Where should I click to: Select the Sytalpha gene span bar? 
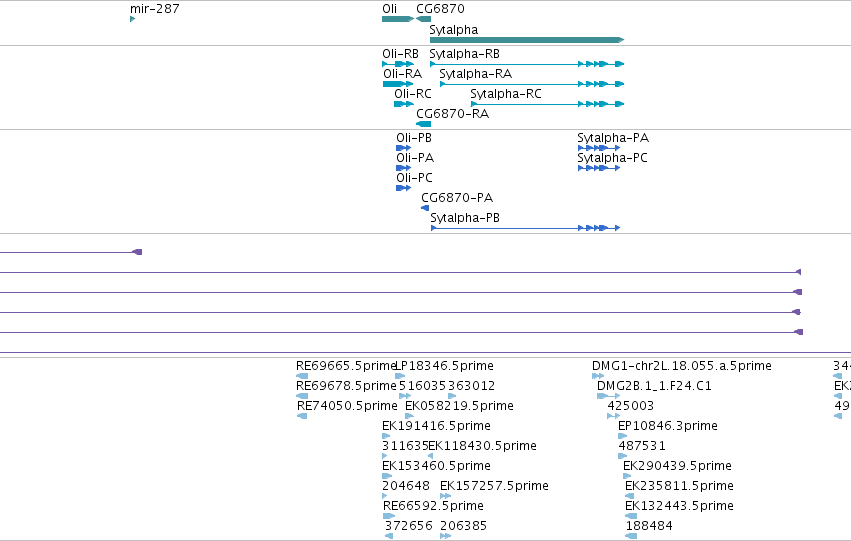tap(527, 40)
